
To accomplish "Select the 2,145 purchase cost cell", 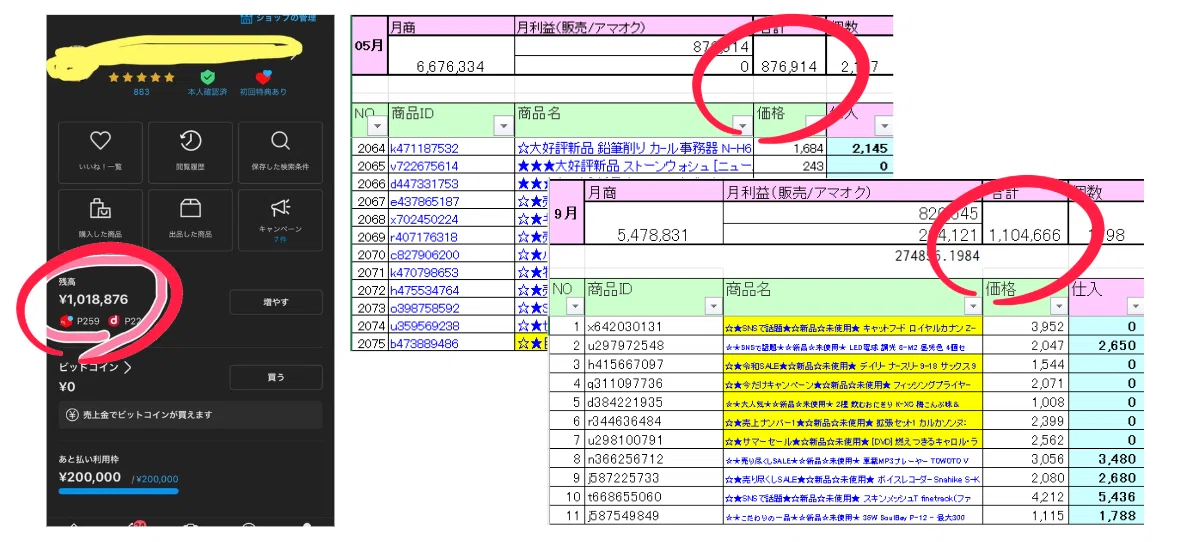I will pos(861,149).
